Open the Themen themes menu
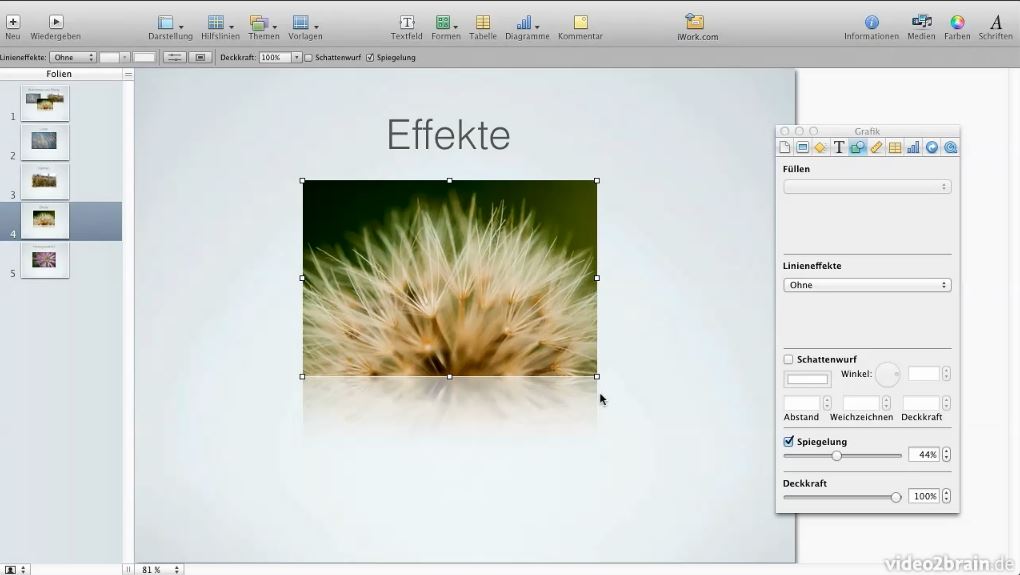1020x575 pixels. coord(263,27)
